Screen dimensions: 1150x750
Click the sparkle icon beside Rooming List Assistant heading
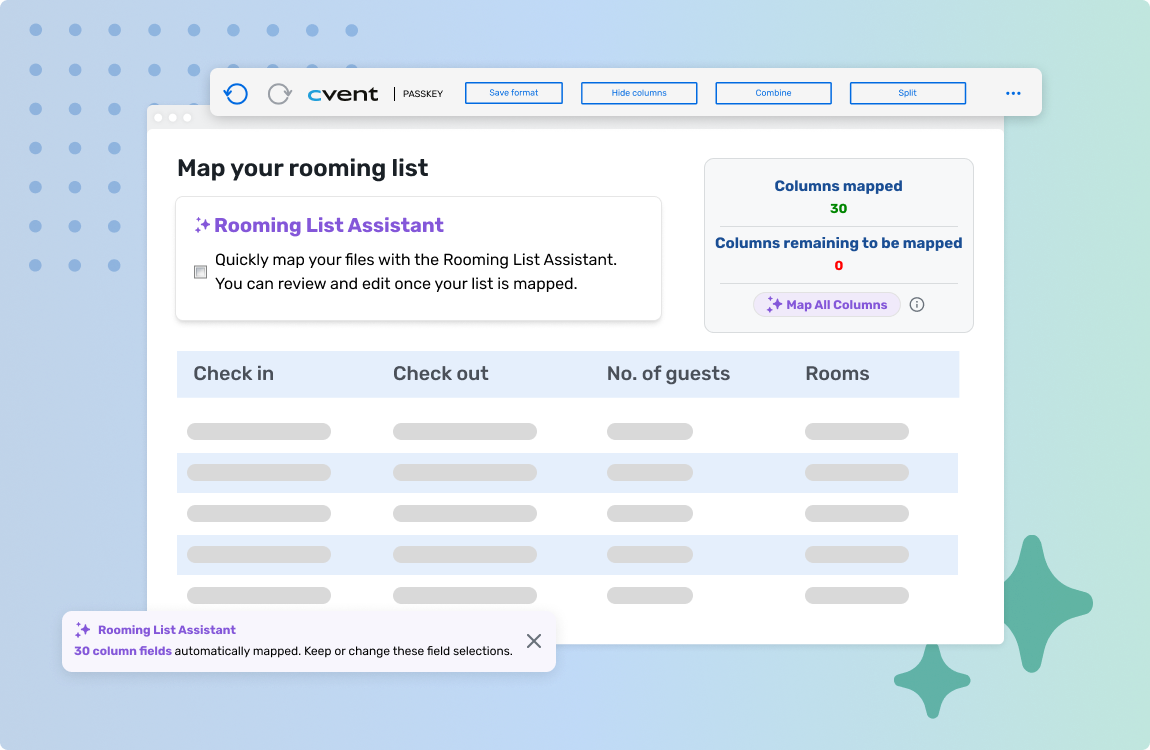point(200,223)
